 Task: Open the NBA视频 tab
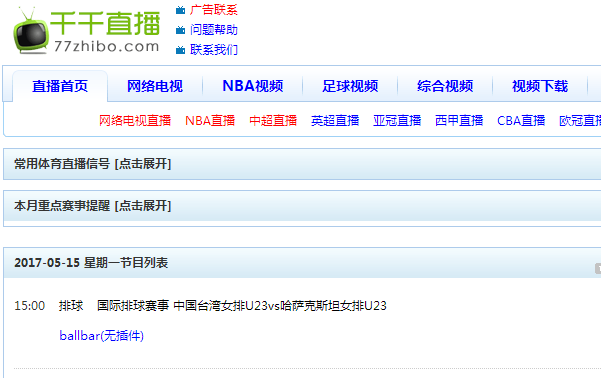253,86
